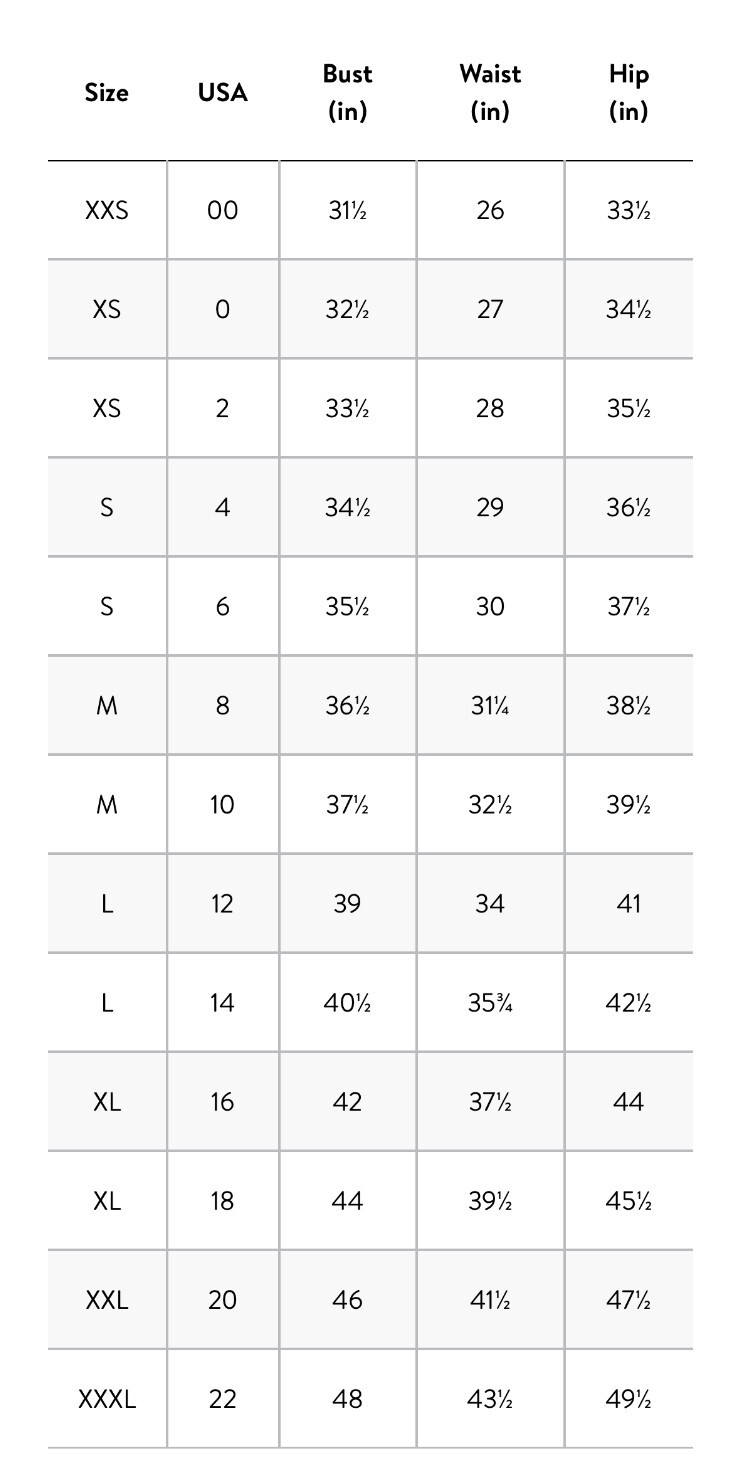734x1464 pixels.
Task: Select USA size 16 cell
Action: tap(222, 1101)
